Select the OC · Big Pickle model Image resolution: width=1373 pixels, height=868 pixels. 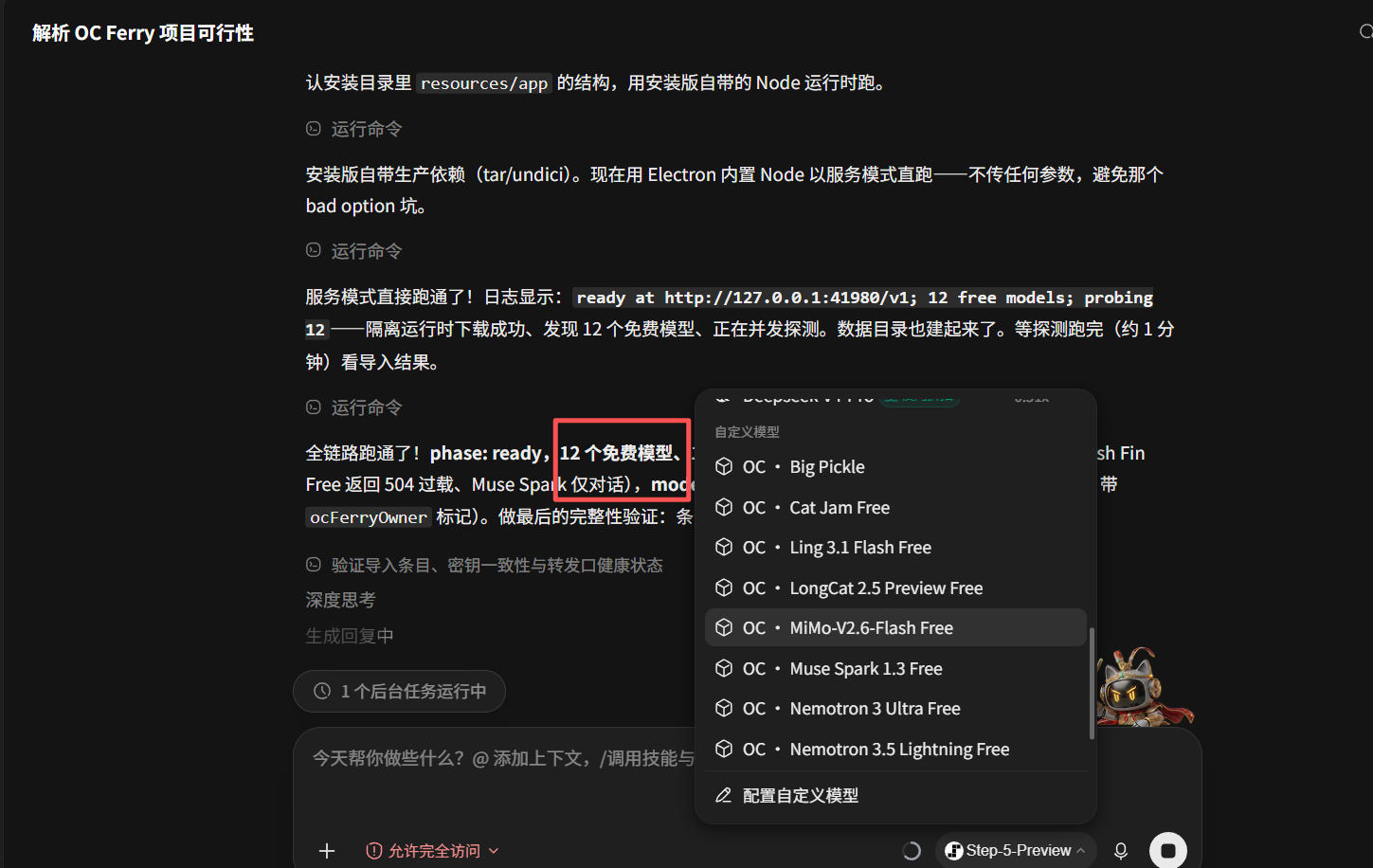[895, 466]
